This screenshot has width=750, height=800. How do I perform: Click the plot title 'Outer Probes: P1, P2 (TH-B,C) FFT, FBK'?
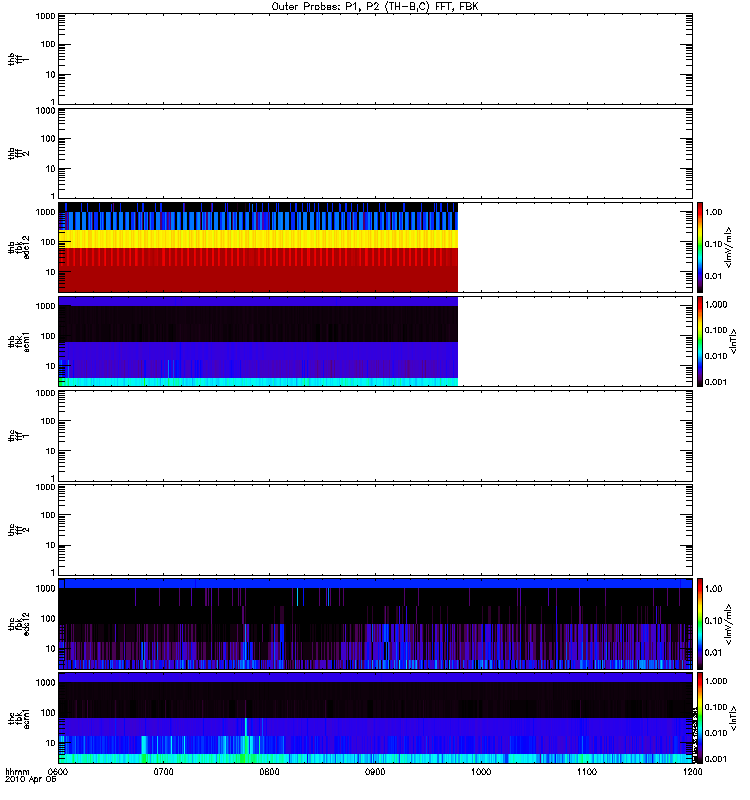click(375, 7)
